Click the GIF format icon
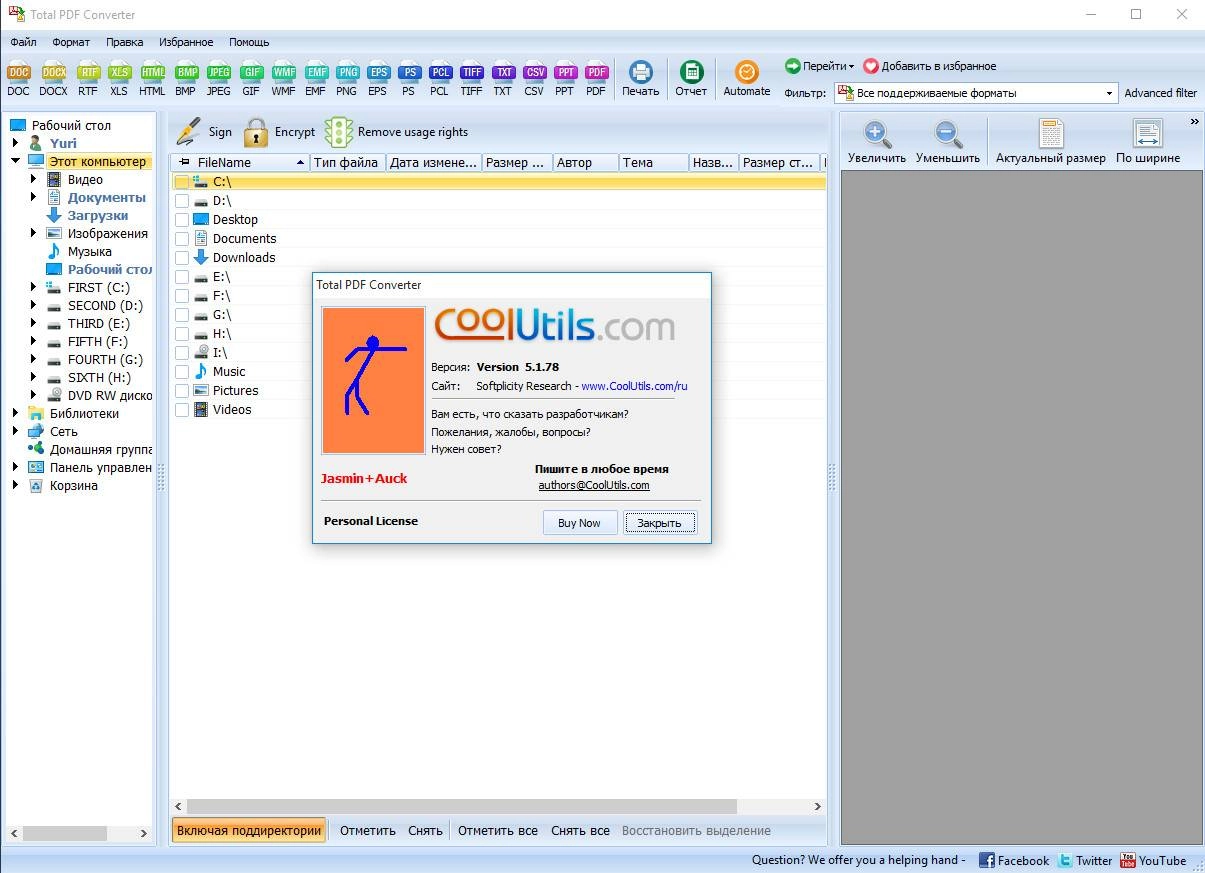Viewport: 1205px width, 873px height. [251, 79]
